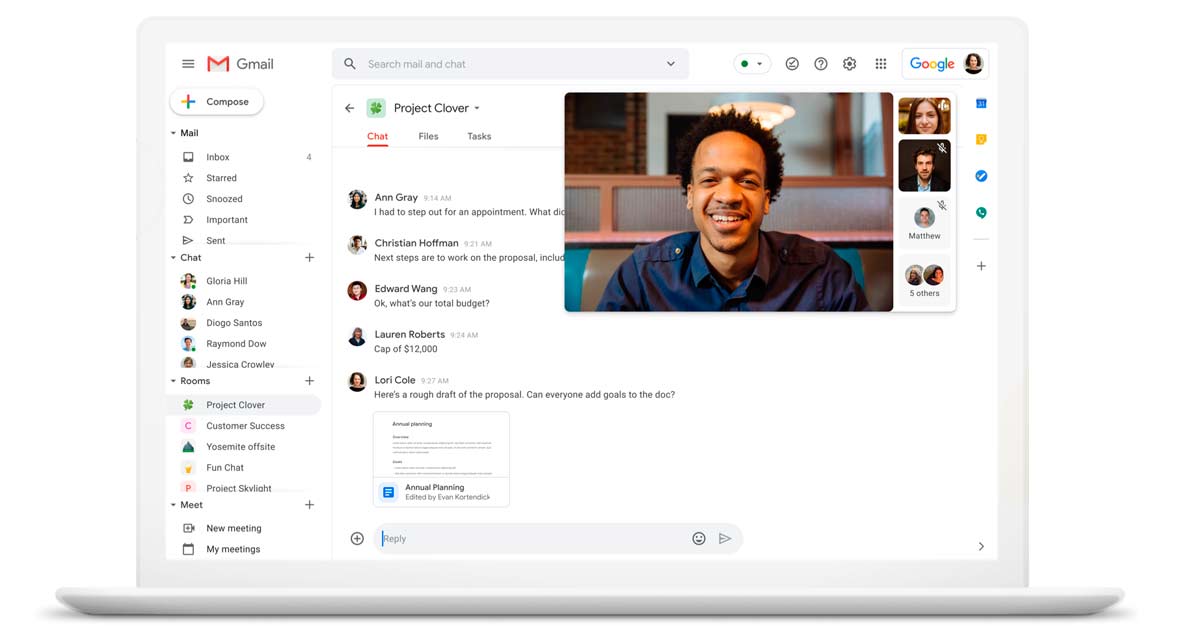Switch to the Tasks tab
The width and height of the screenshot is (1200, 630).
(479, 137)
